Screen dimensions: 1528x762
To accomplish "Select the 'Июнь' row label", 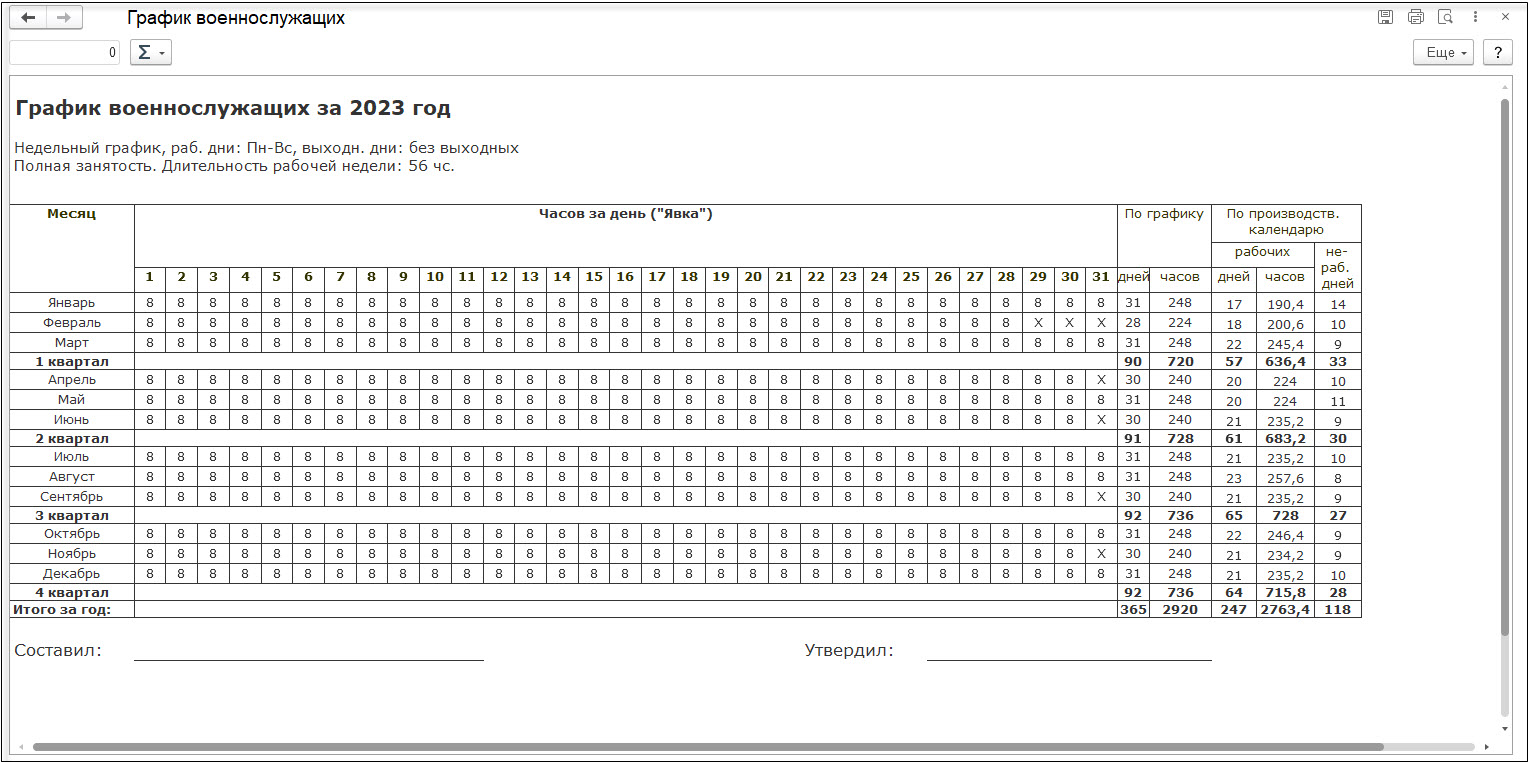I will point(72,419).
